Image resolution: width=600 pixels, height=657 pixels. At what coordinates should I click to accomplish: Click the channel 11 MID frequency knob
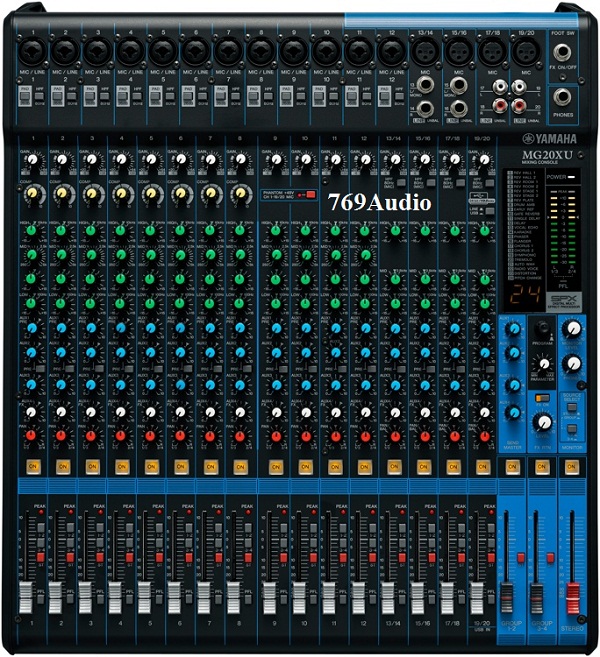(x=335, y=255)
